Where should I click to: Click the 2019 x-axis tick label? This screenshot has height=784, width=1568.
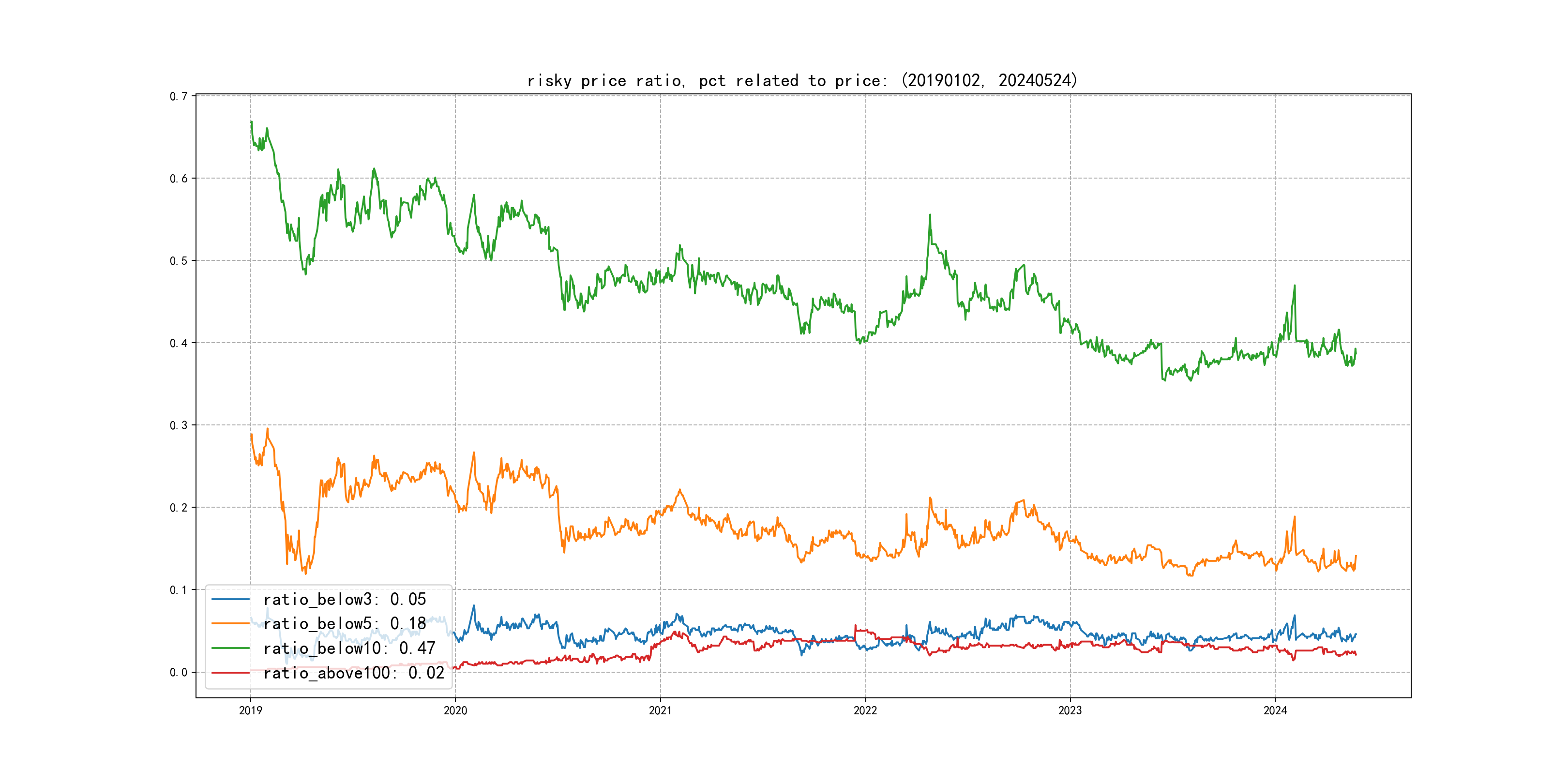point(250,710)
